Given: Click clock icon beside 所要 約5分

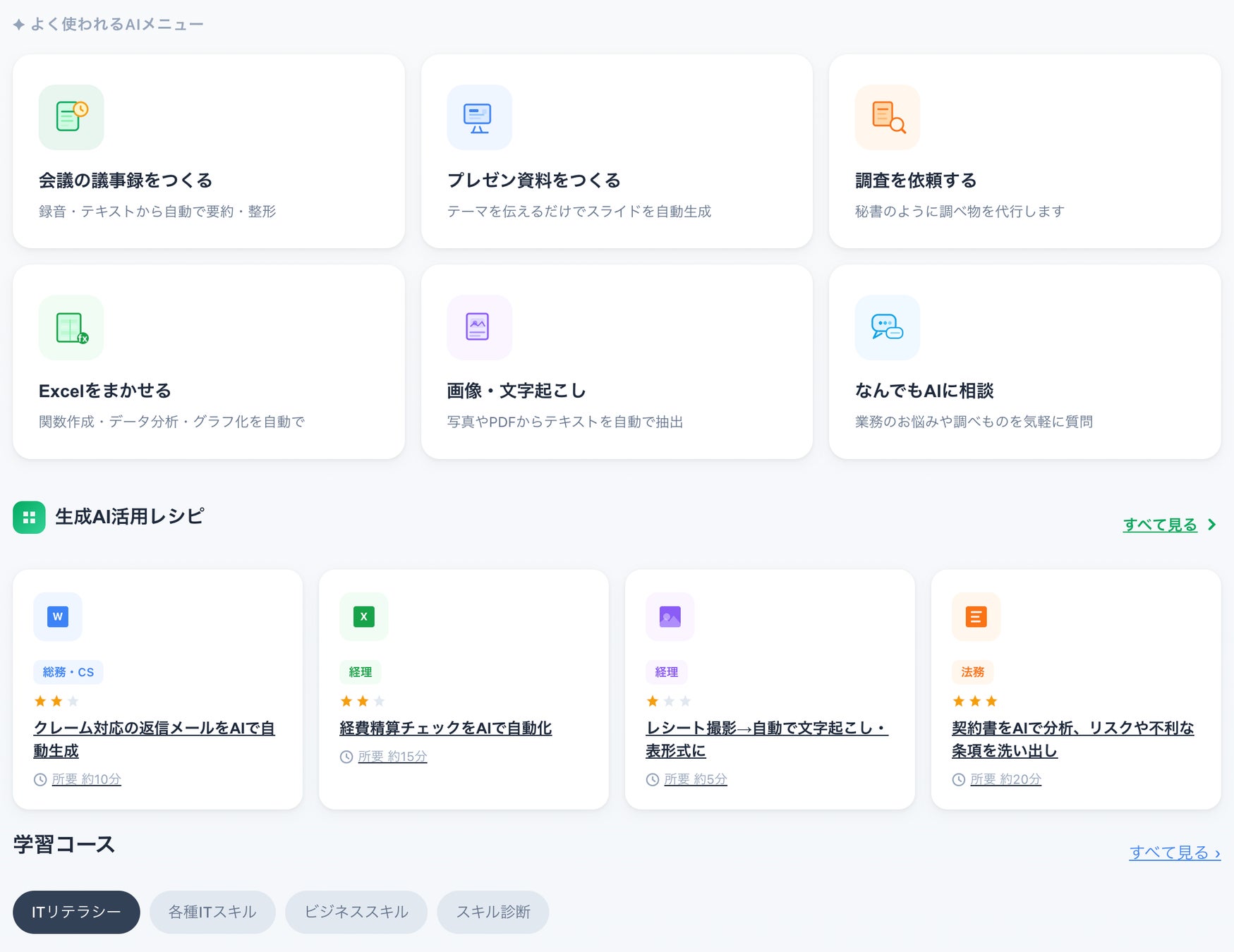Looking at the screenshot, I should click(x=653, y=779).
